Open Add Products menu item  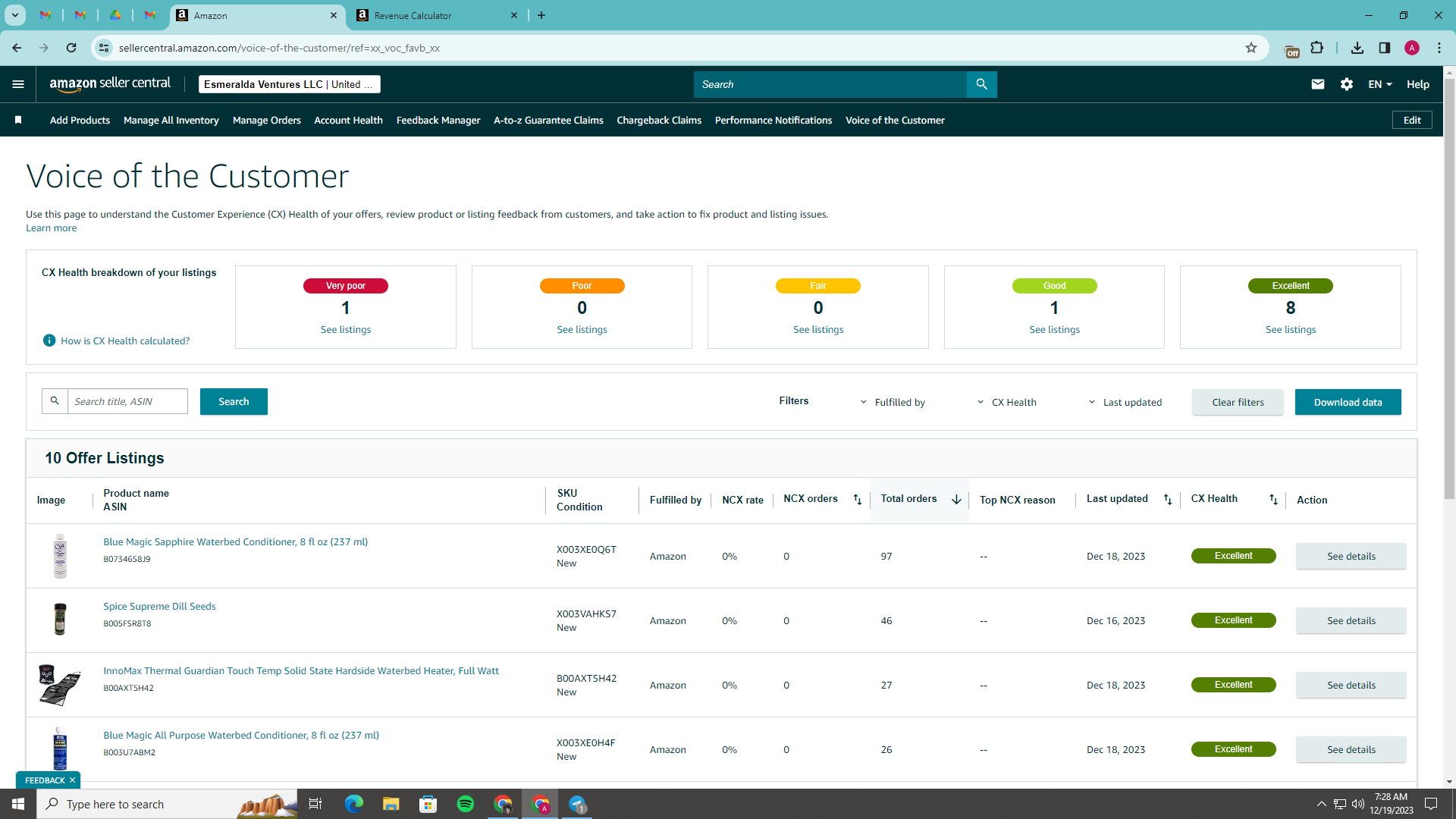coord(80,120)
